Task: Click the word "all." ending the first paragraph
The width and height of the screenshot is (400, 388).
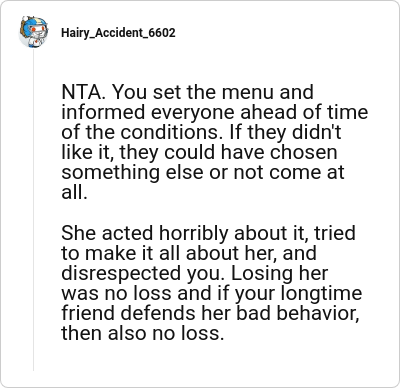Action: [74, 192]
